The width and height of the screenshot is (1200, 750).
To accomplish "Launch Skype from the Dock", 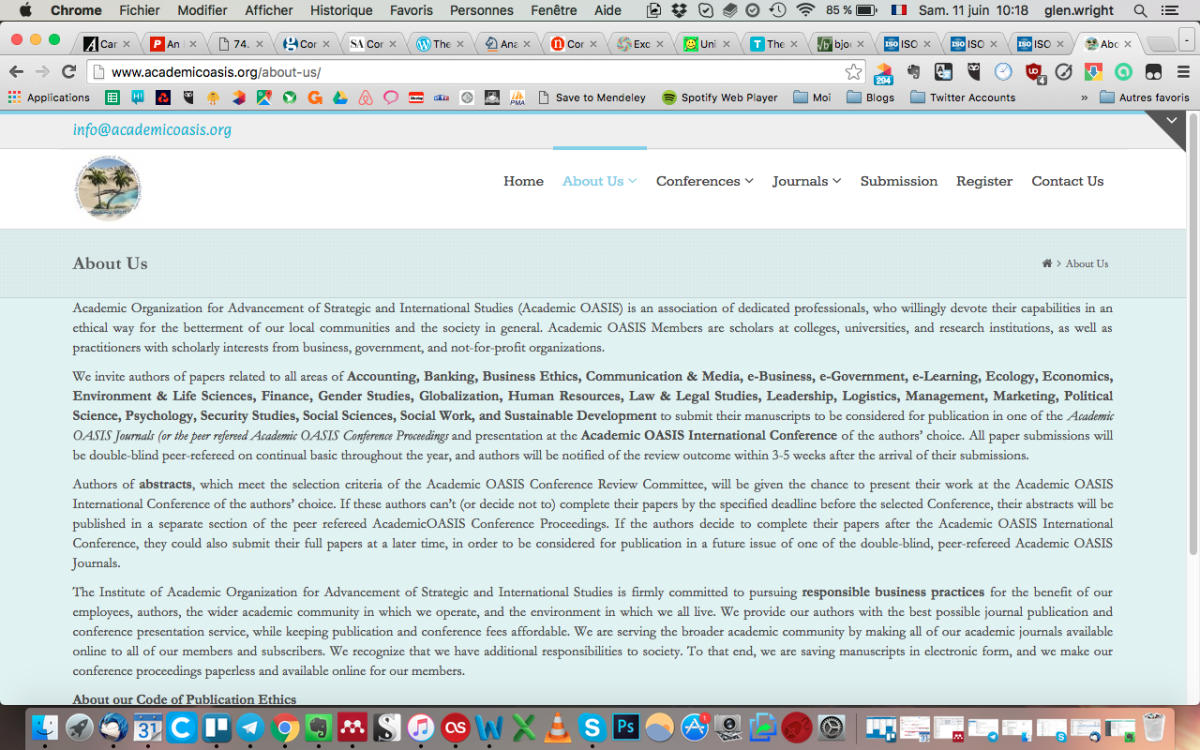I will (592, 727).
